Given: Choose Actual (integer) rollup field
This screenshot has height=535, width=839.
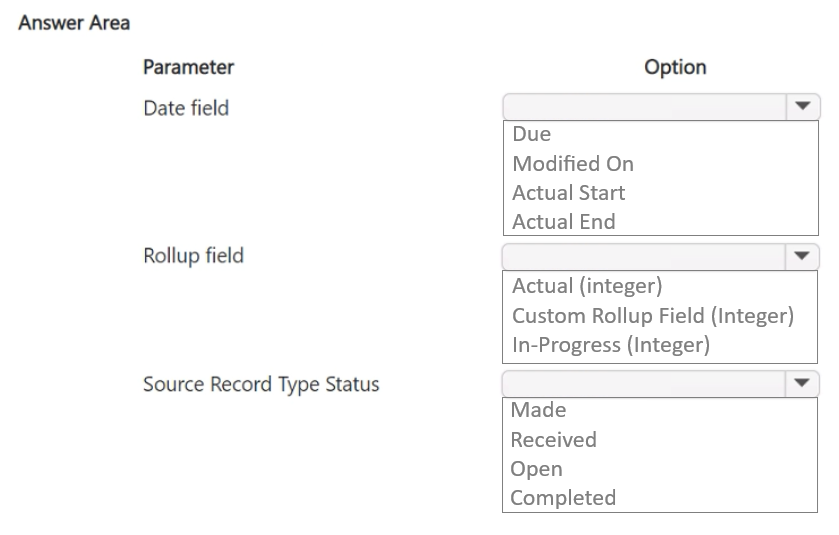Looking at the screenshot, I should coord(587,286).
